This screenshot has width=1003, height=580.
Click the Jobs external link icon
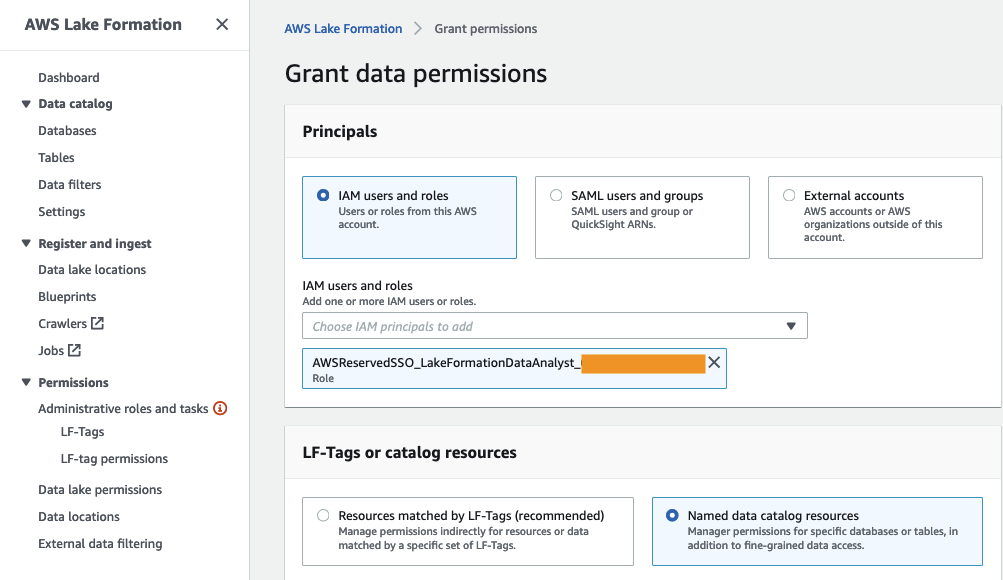[x=75, y=351]
